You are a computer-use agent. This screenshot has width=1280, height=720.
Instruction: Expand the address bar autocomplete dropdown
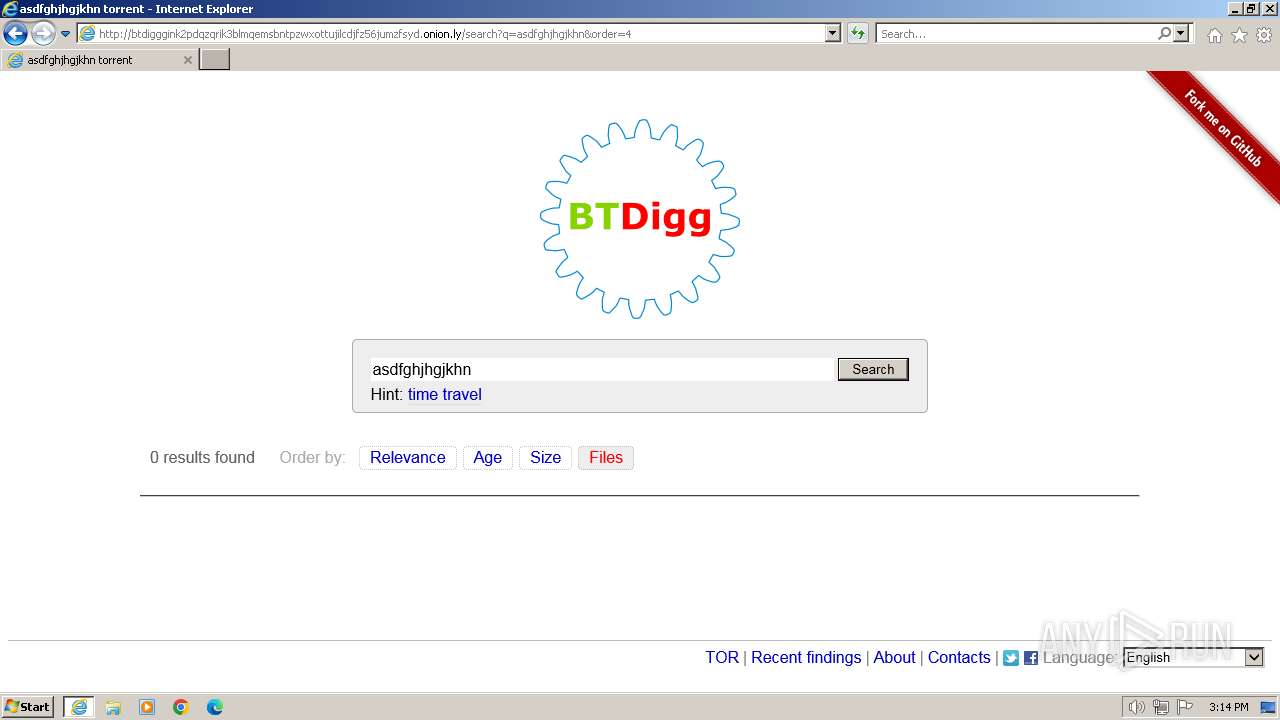coord(833,33)
